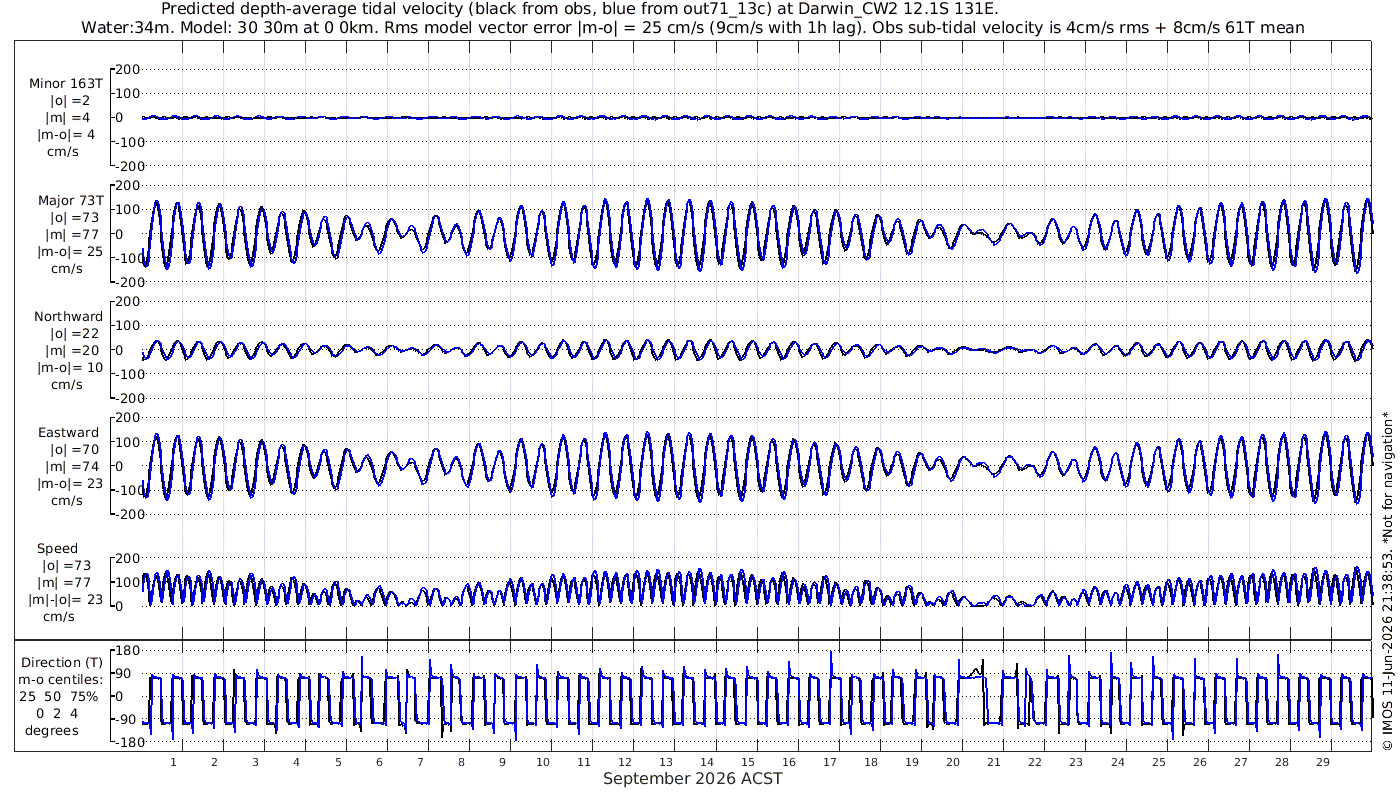The width and height of the screenshot is (1400, 800).
Task: Click the 'Speed' panel label
Action: coord(58,549)
